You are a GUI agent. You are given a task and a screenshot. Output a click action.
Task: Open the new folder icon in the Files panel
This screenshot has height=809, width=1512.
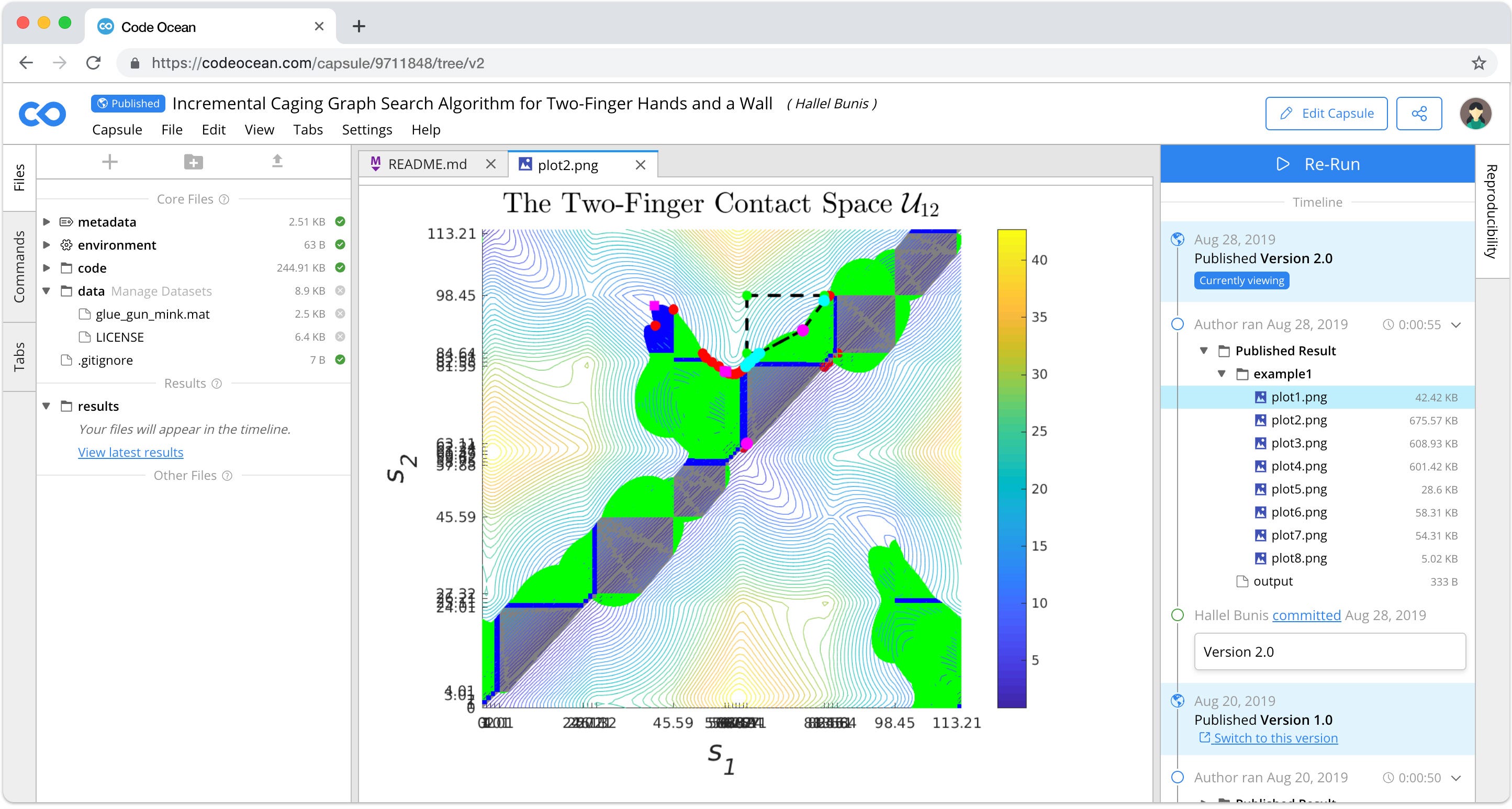[193, 162]
